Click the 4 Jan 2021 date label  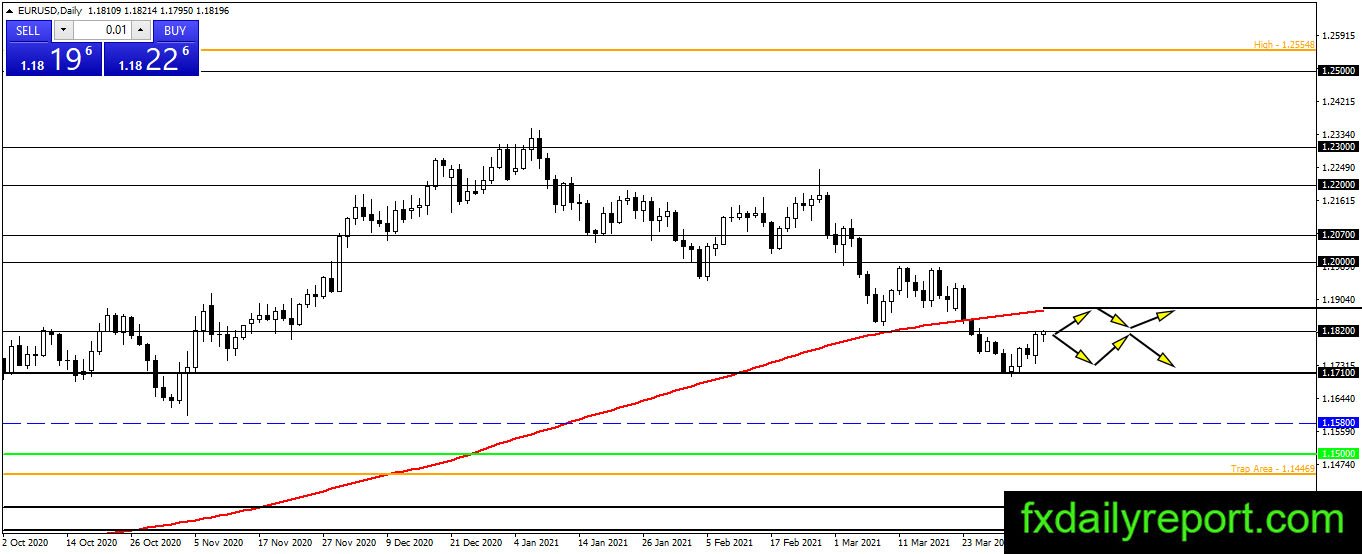tap(537, 543)
